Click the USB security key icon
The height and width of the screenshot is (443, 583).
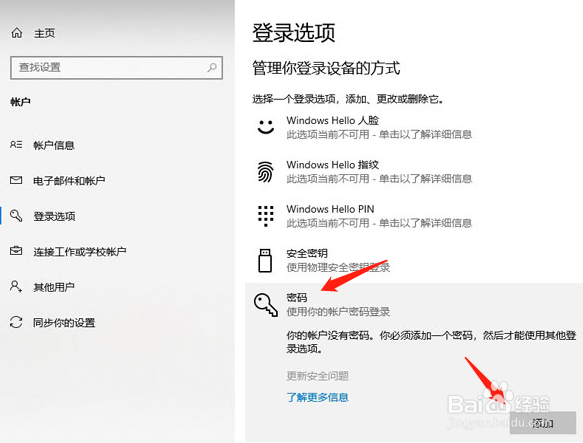(265, 260)
